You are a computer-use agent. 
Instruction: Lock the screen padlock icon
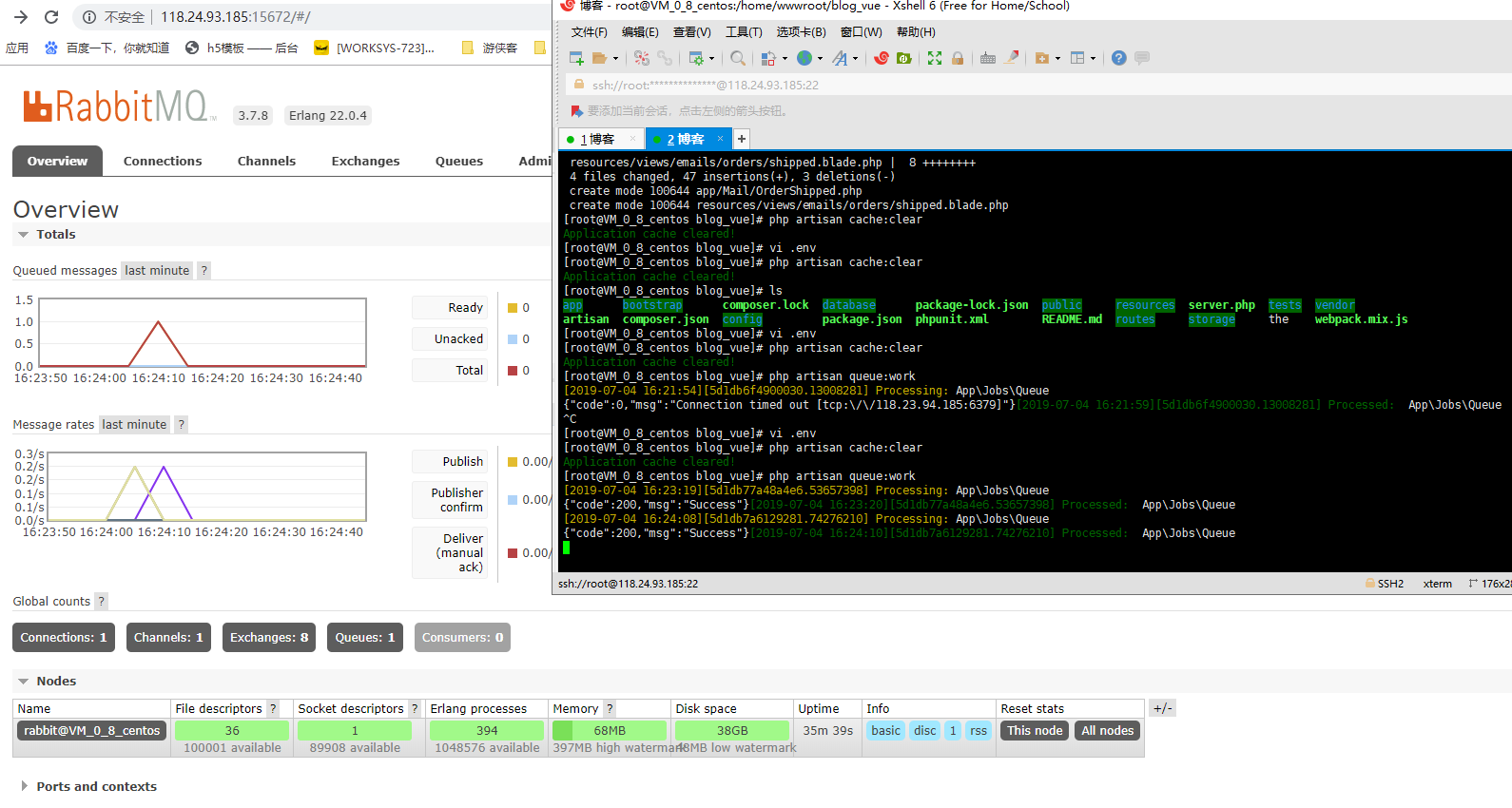coord(958,58)
